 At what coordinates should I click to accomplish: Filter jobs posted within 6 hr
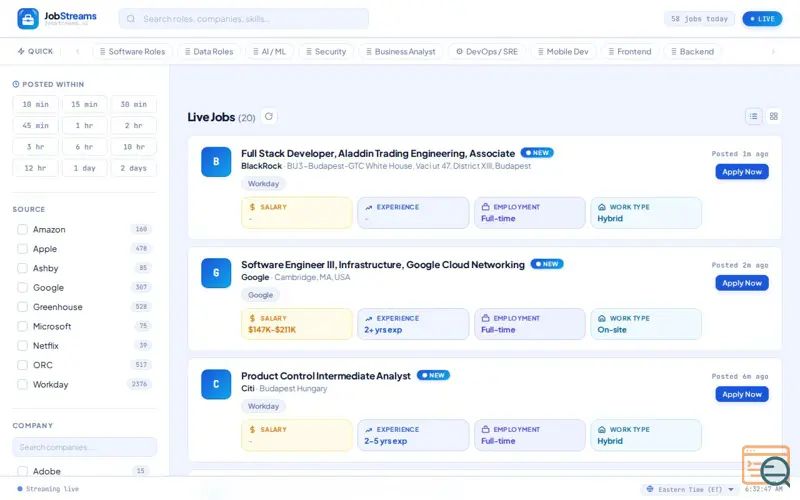tap(85, 147)
